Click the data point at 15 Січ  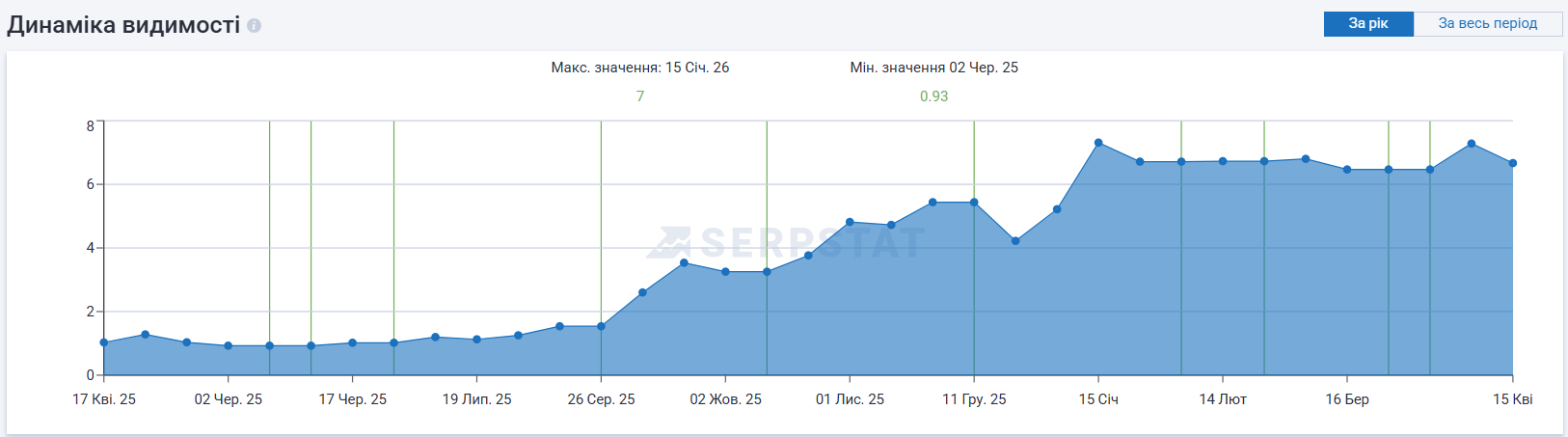click(1098, 143)
